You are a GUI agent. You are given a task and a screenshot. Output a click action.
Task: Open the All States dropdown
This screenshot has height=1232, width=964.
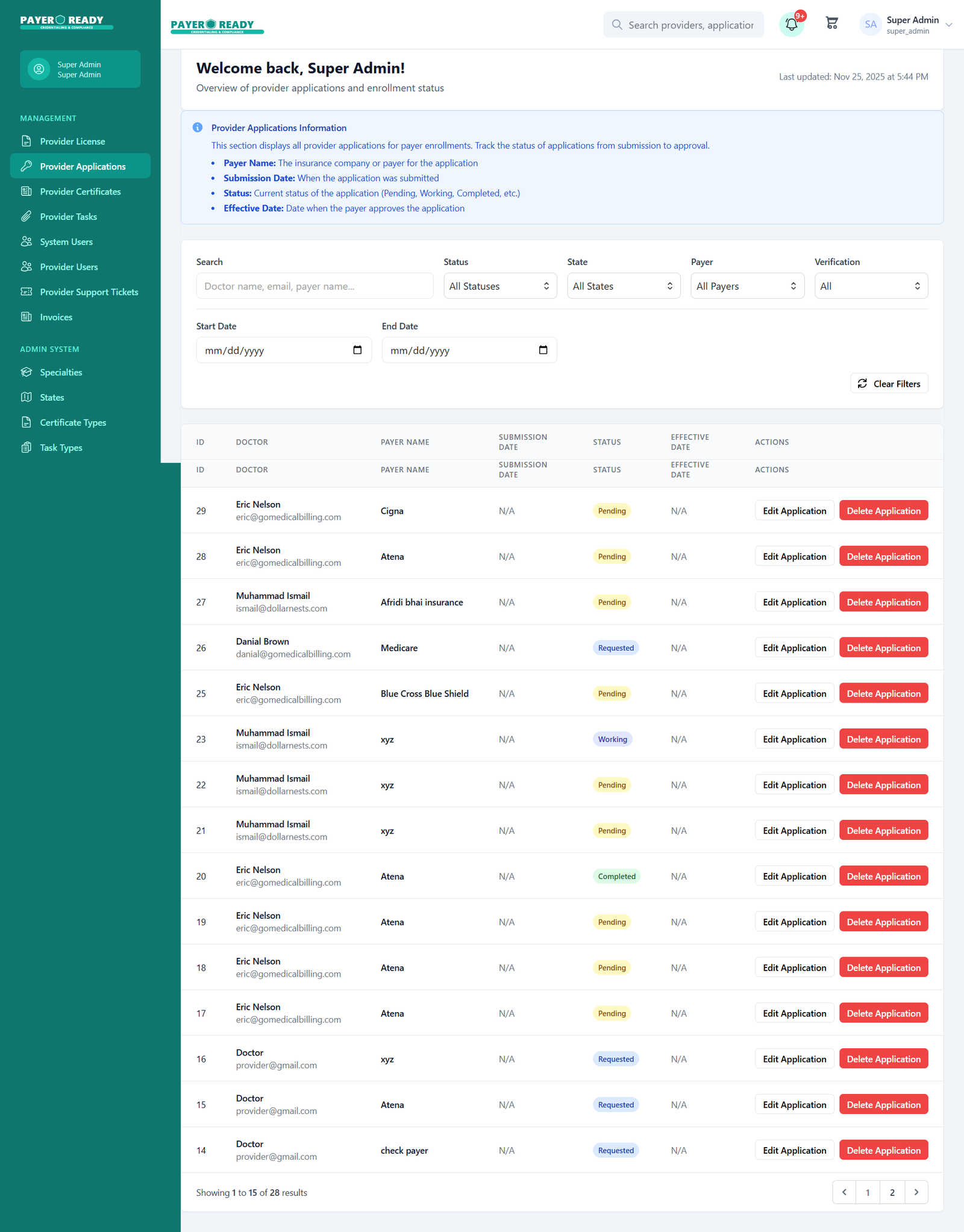click(623, 286)
